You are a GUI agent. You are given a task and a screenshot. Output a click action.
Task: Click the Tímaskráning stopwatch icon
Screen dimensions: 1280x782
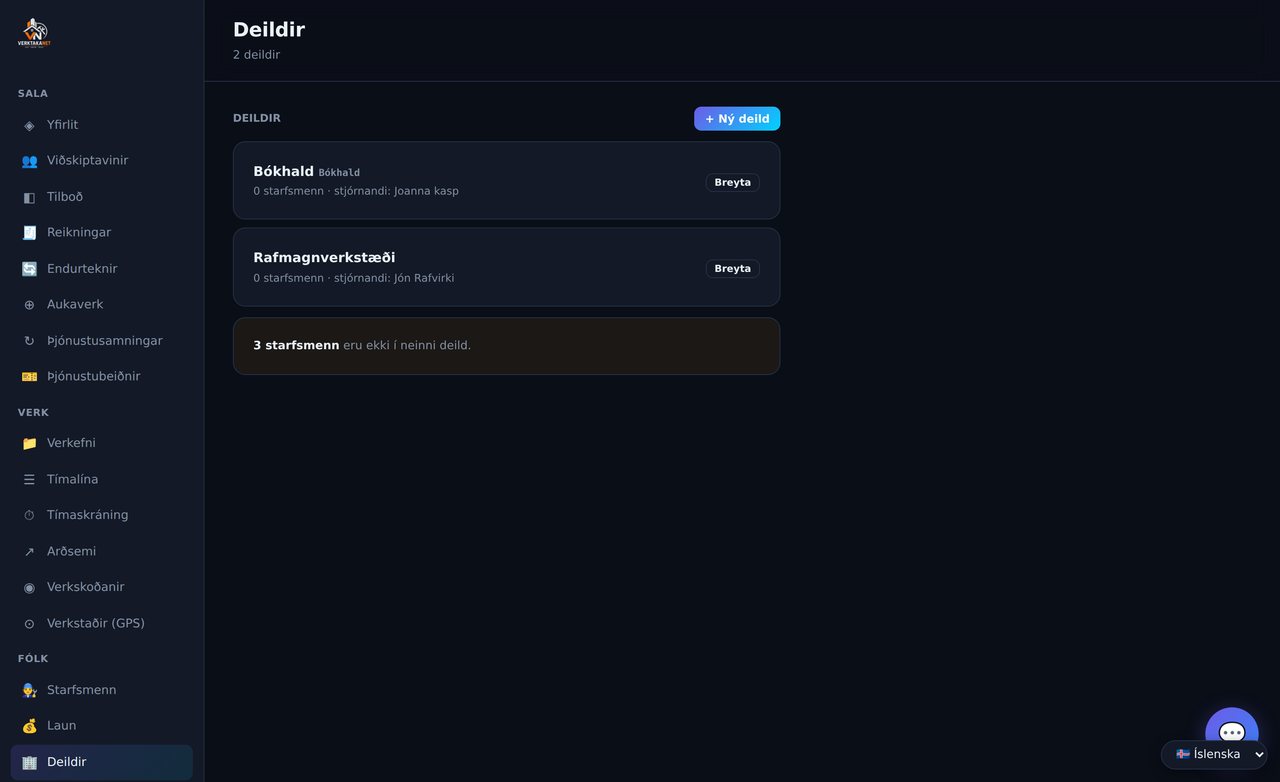coord(29,515)
